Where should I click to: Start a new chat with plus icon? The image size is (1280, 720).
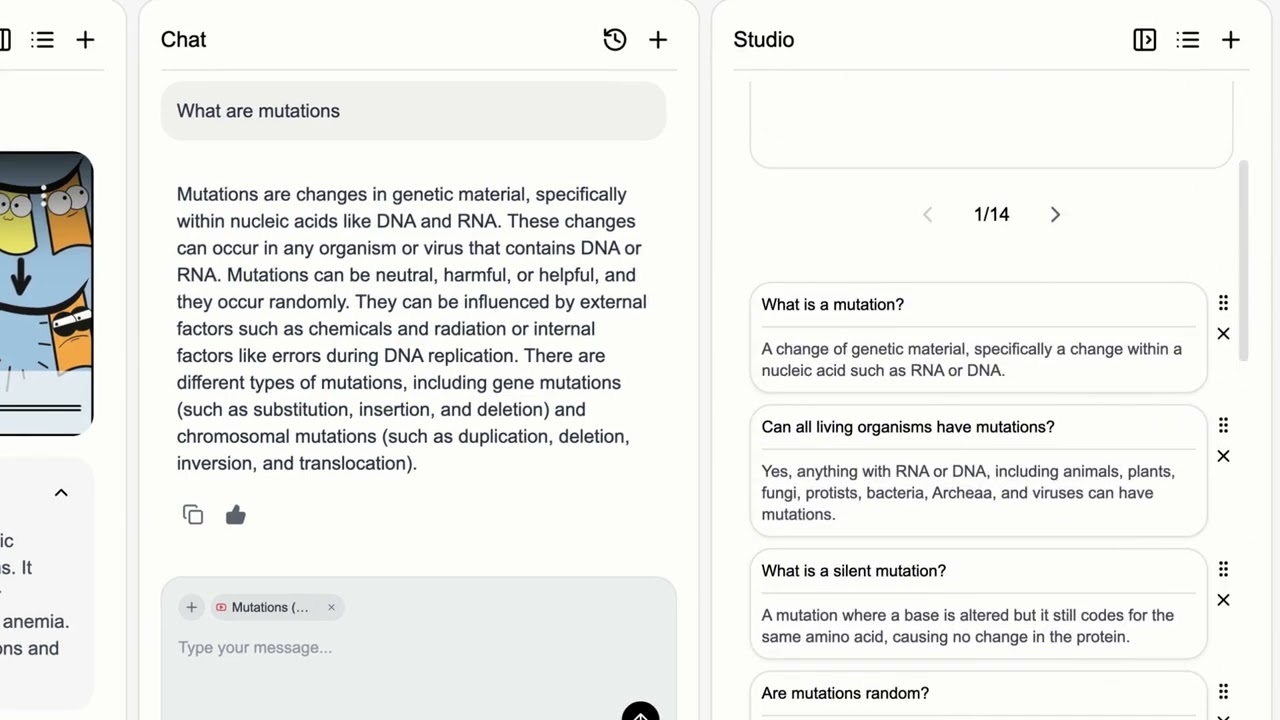(x=658, y=40)
